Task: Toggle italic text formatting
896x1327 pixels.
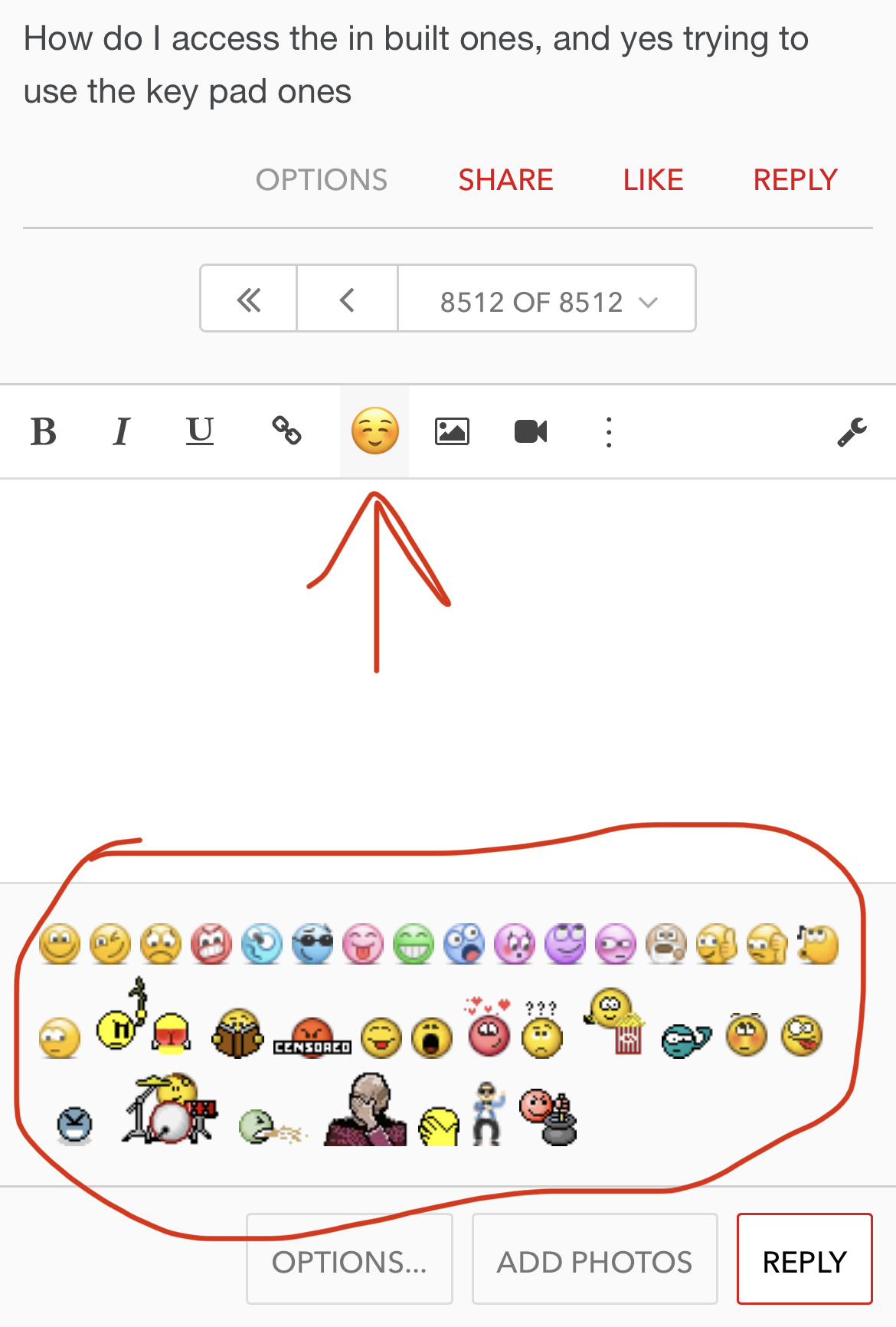Action: click(x=121, y=431)
